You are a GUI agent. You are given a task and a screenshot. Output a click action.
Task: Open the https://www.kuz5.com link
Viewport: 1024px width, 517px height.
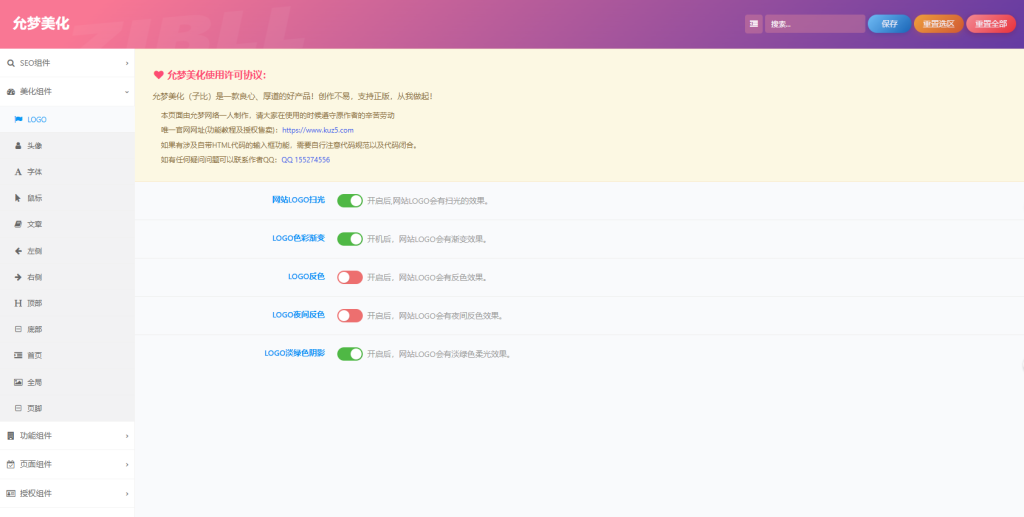point(318,131)
